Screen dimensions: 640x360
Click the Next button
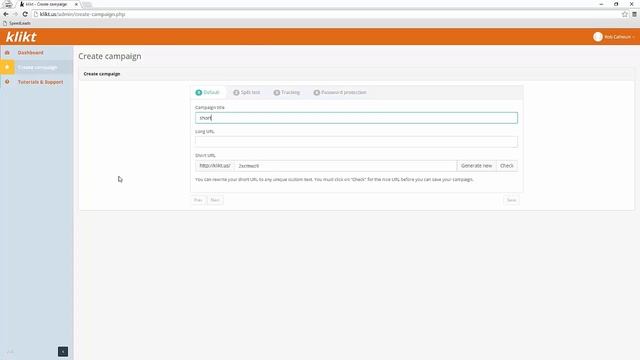tap(215, 200)
